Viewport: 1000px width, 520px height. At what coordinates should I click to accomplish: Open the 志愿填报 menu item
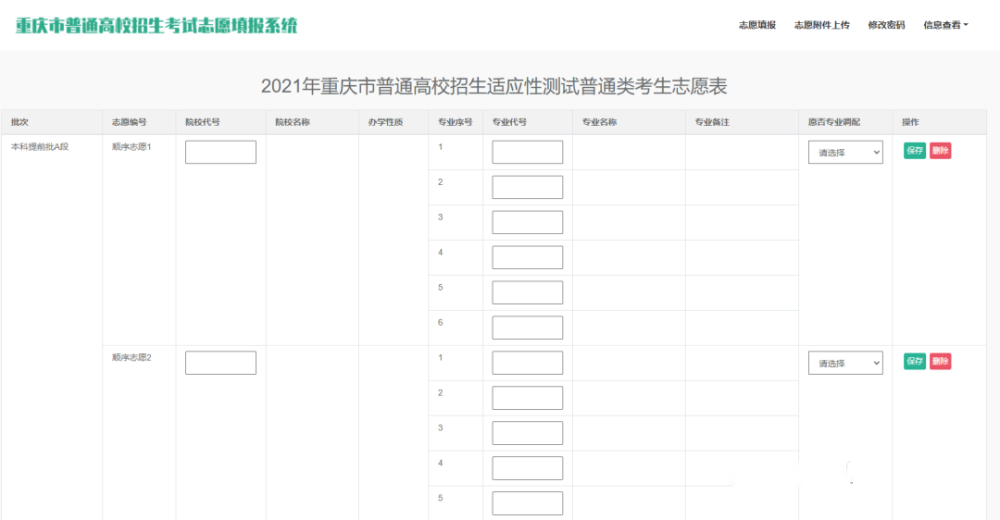pos(756,25)
